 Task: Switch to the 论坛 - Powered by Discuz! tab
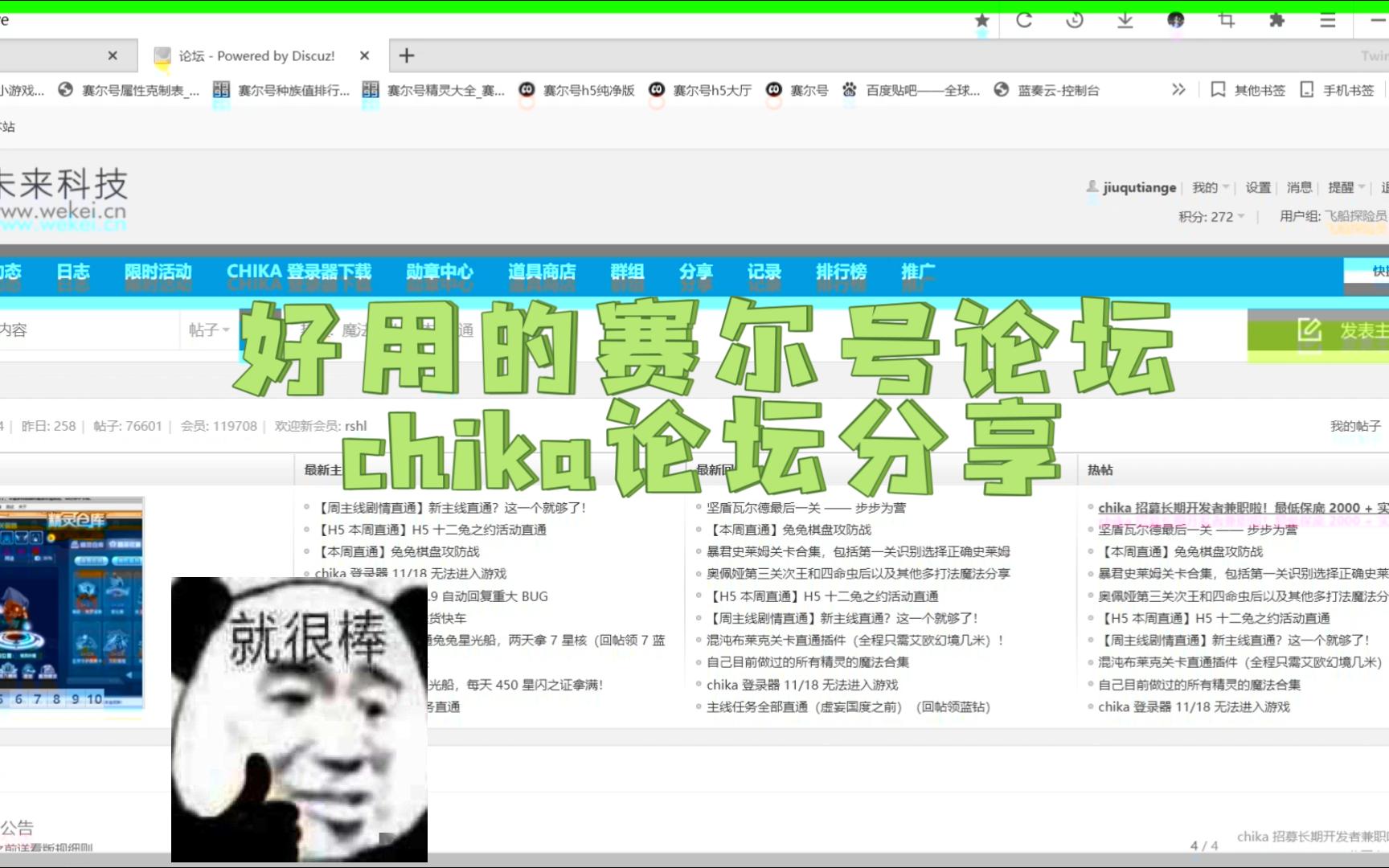257,55
